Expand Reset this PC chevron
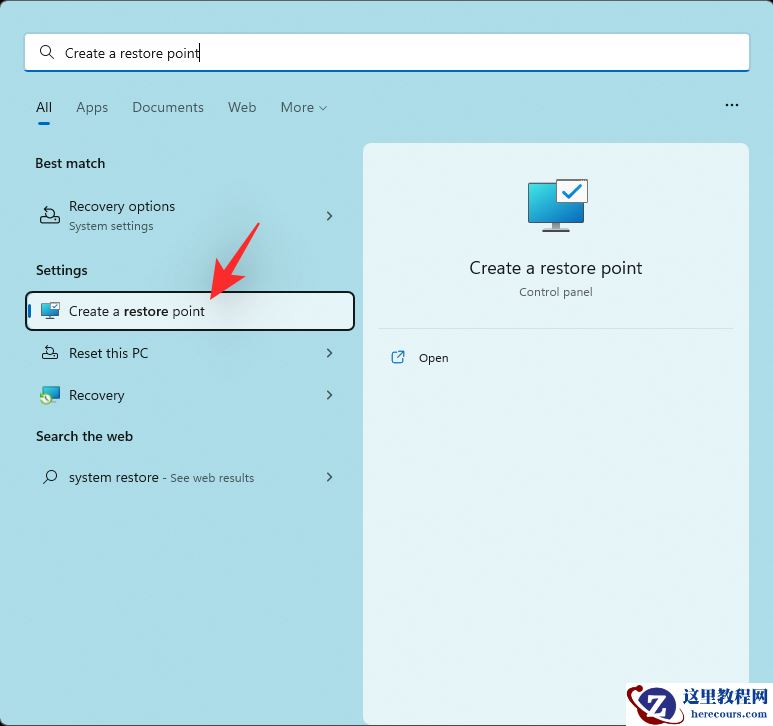773x726 pixels. click(x=329, y=353)
